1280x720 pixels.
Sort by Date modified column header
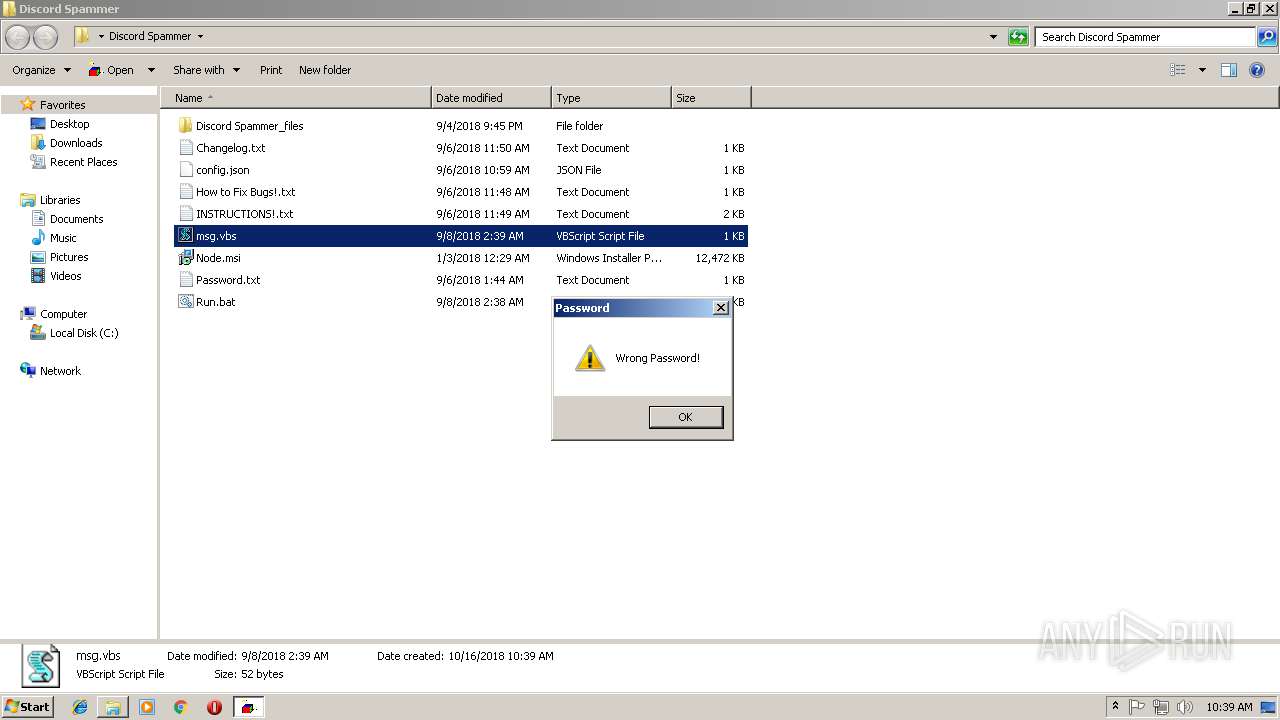coord(491,98)
